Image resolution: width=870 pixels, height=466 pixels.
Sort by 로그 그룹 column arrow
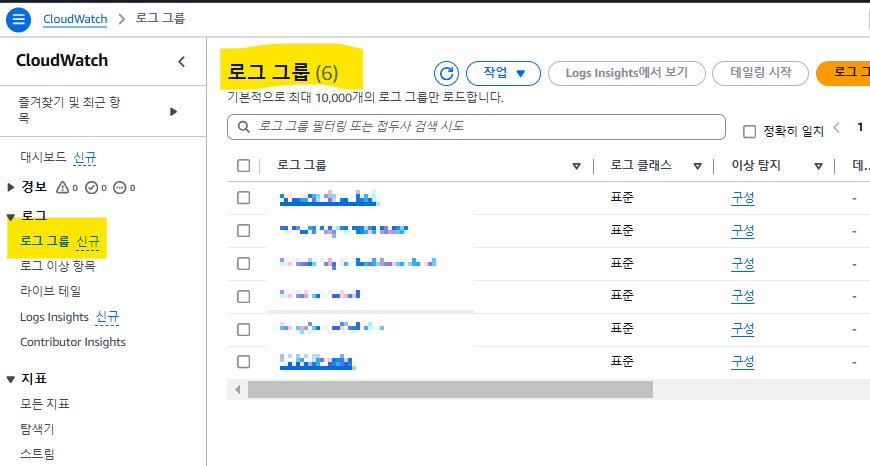click(x=576, y=166)
